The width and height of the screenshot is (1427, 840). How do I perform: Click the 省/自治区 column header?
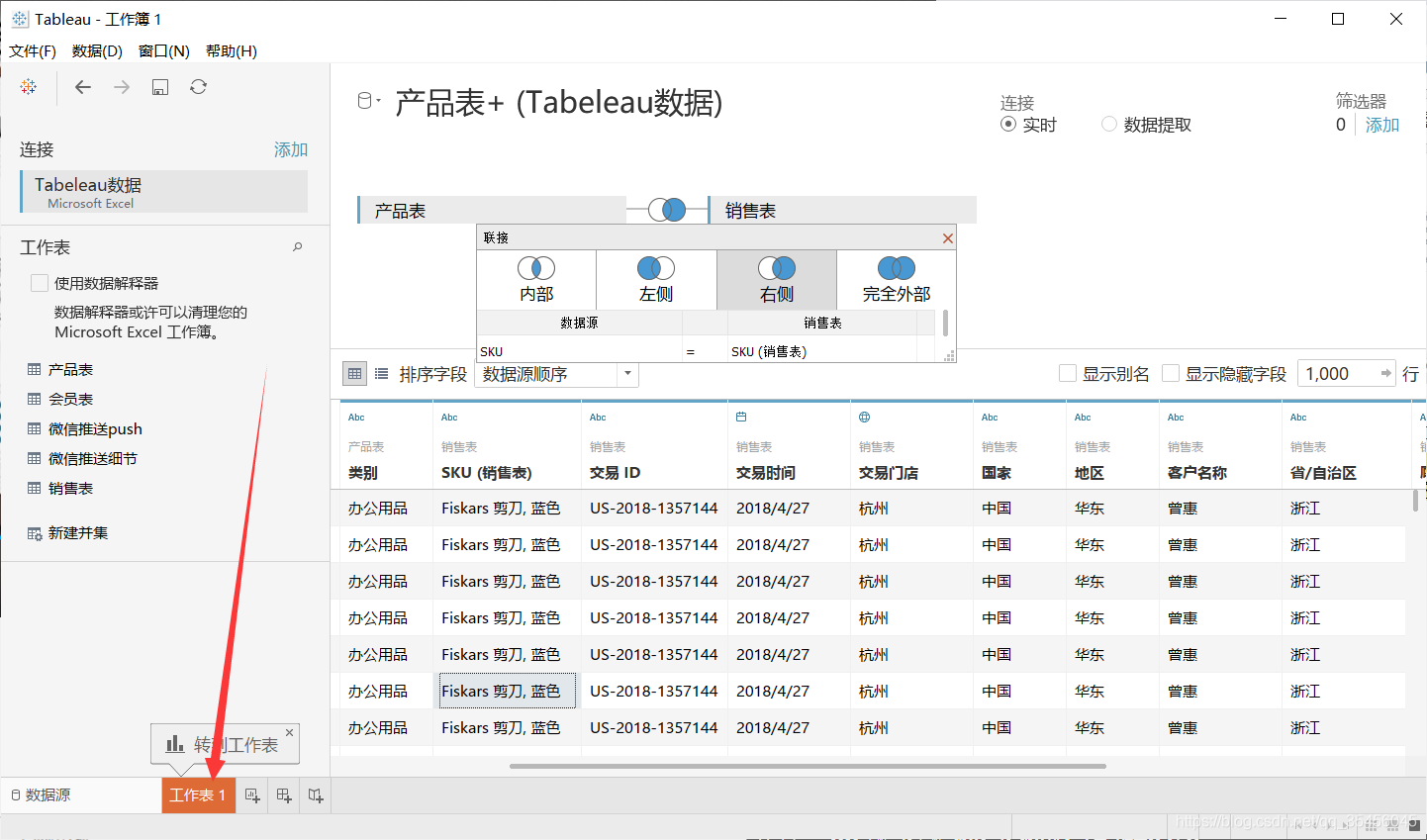(x=1323, y=473)
